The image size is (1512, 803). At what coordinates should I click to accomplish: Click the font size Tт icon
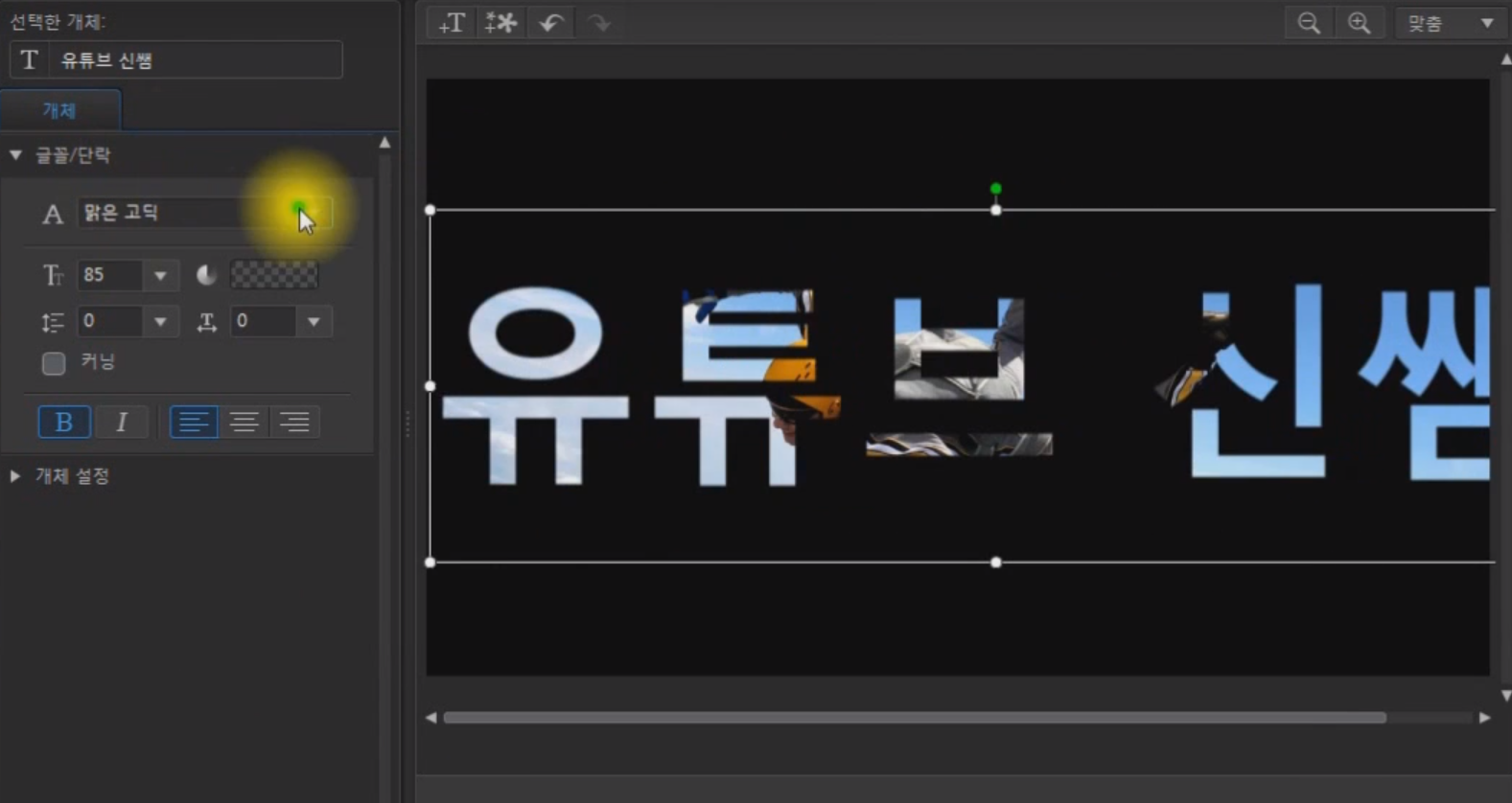click(x=53, y=276)
